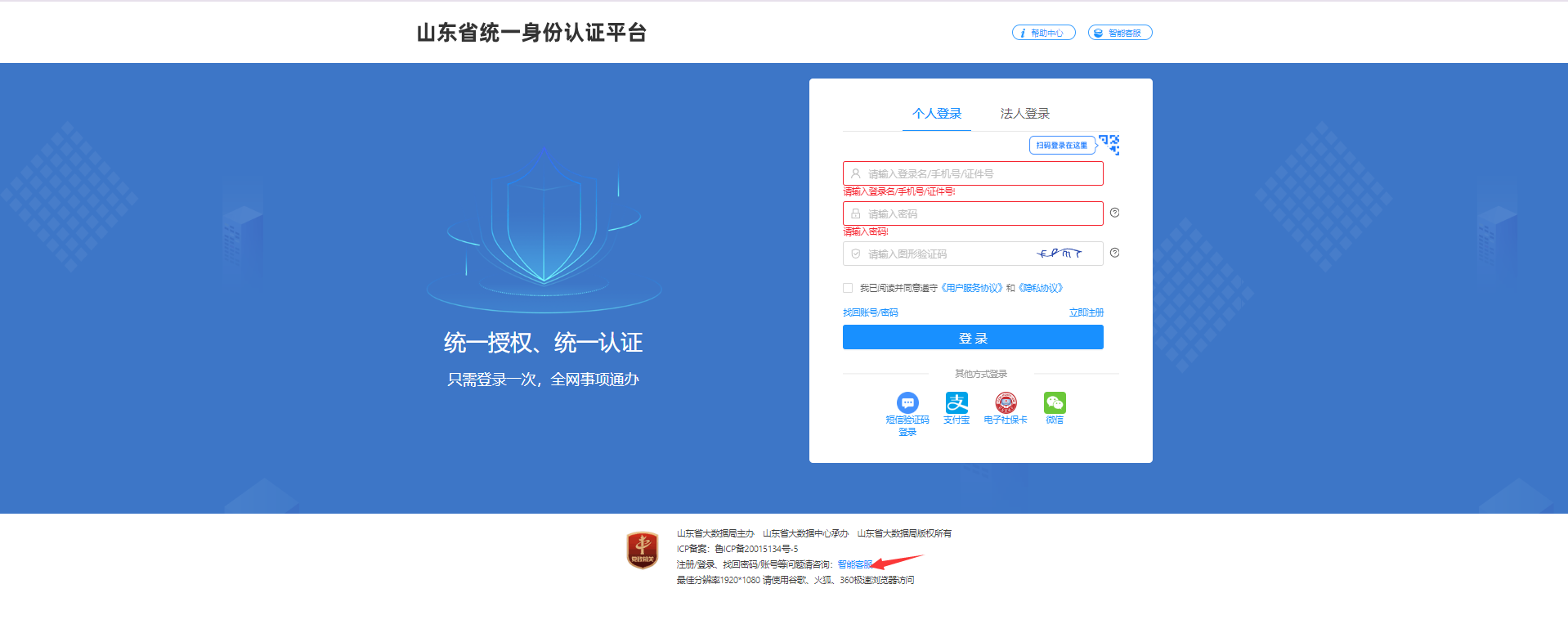Open 智能客服 button in header
Viewport: 1568px width, 638px height.
point(1120,33)
